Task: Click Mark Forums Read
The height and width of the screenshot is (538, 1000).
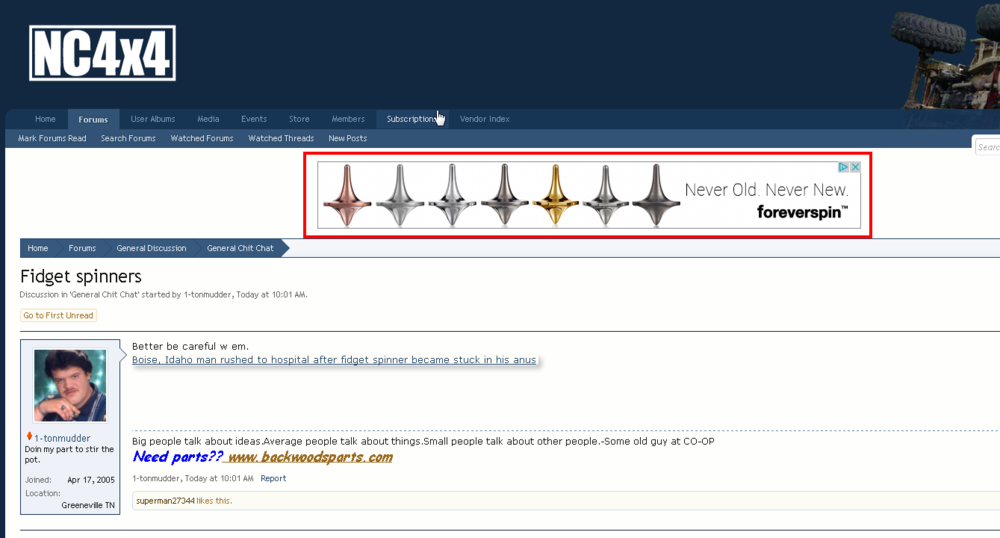Action: tap(52, 138)
